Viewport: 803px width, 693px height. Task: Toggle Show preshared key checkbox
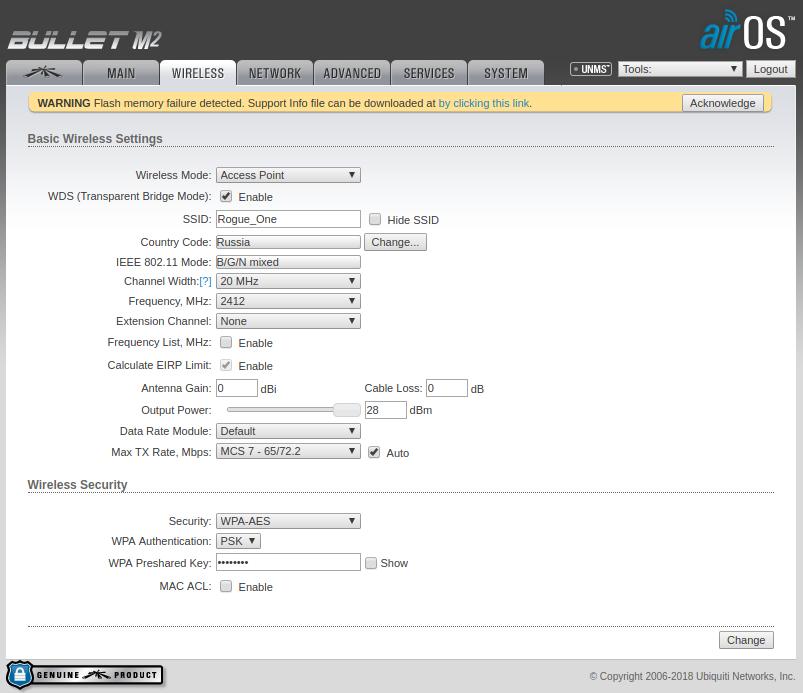tap(371, 563)
